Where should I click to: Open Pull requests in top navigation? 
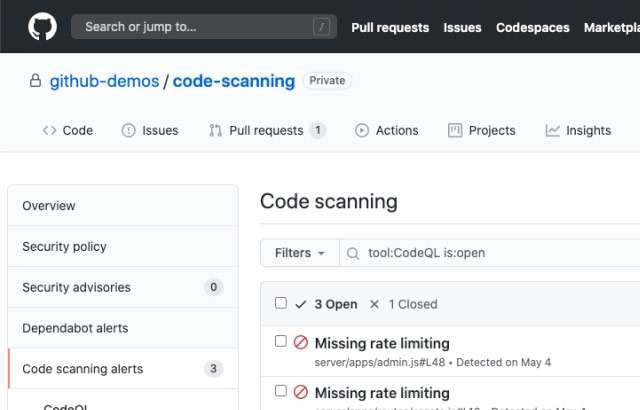390,27
